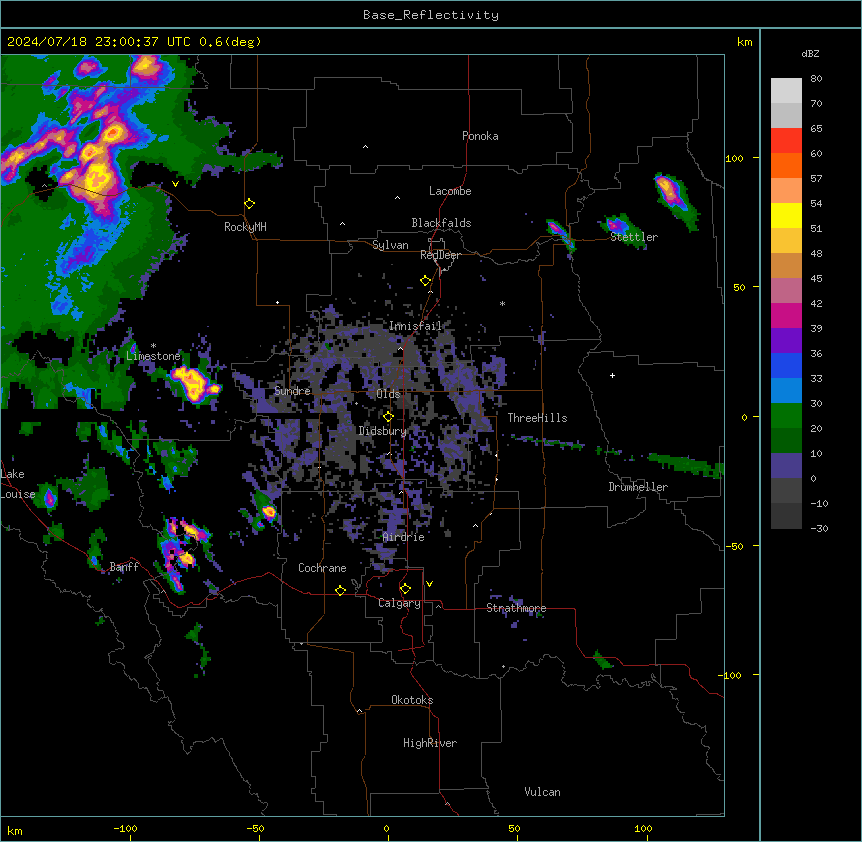Click the Limestone label
The image size is (862, 842).
tap(153, 356)
